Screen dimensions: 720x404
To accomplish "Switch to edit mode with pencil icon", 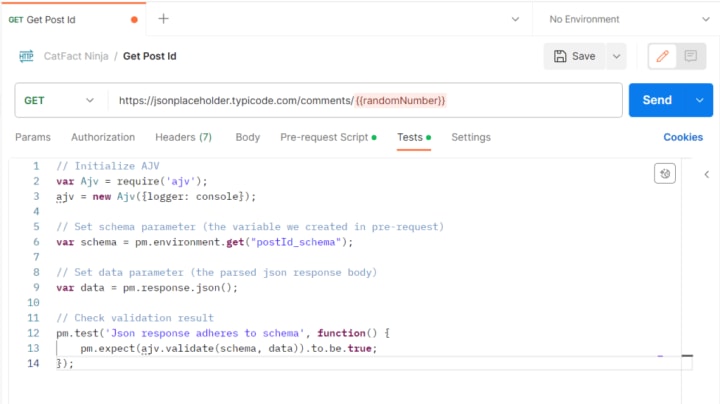I will [662, 56].
